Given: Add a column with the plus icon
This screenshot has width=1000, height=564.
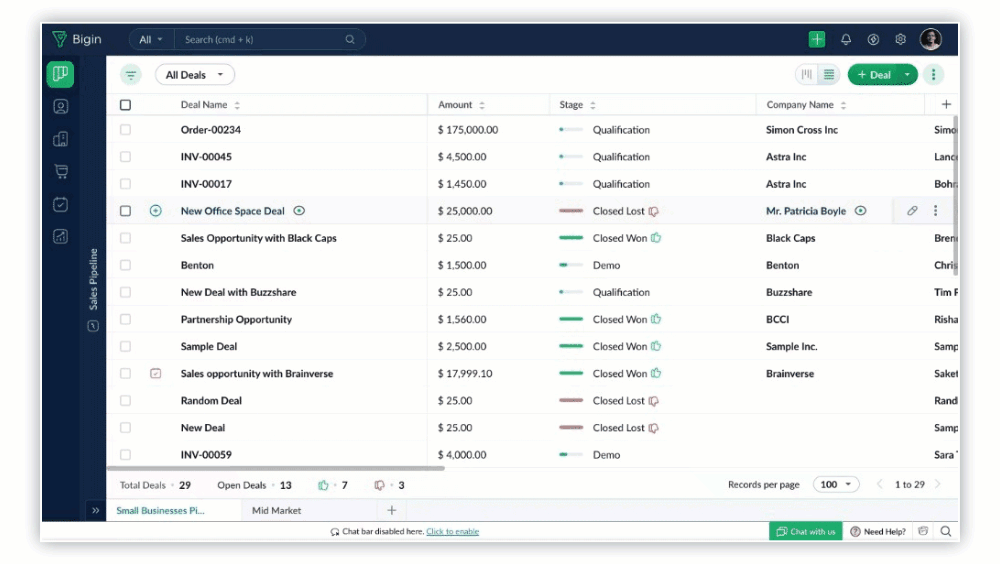Looking at the screenshot, I should pos(946,104).
